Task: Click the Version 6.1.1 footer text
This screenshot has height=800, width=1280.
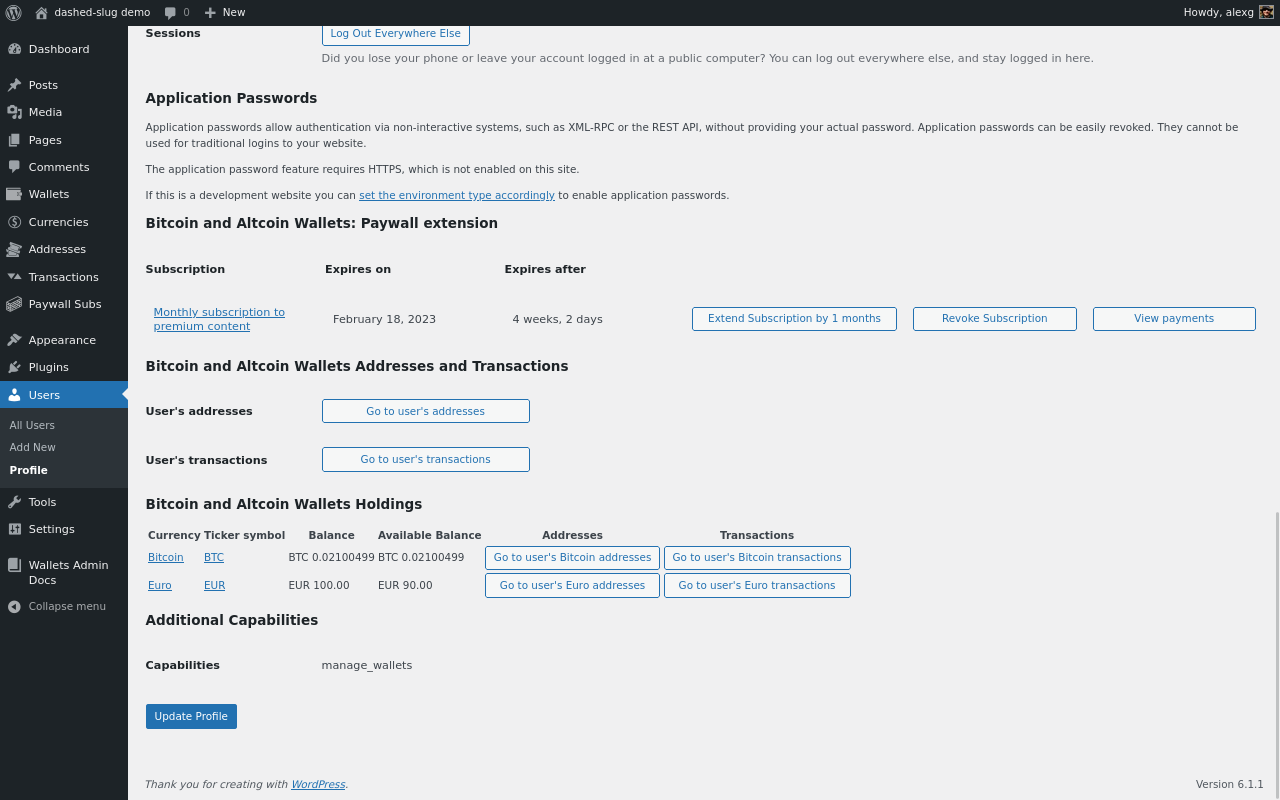Action: click(x=1230, y=785)
